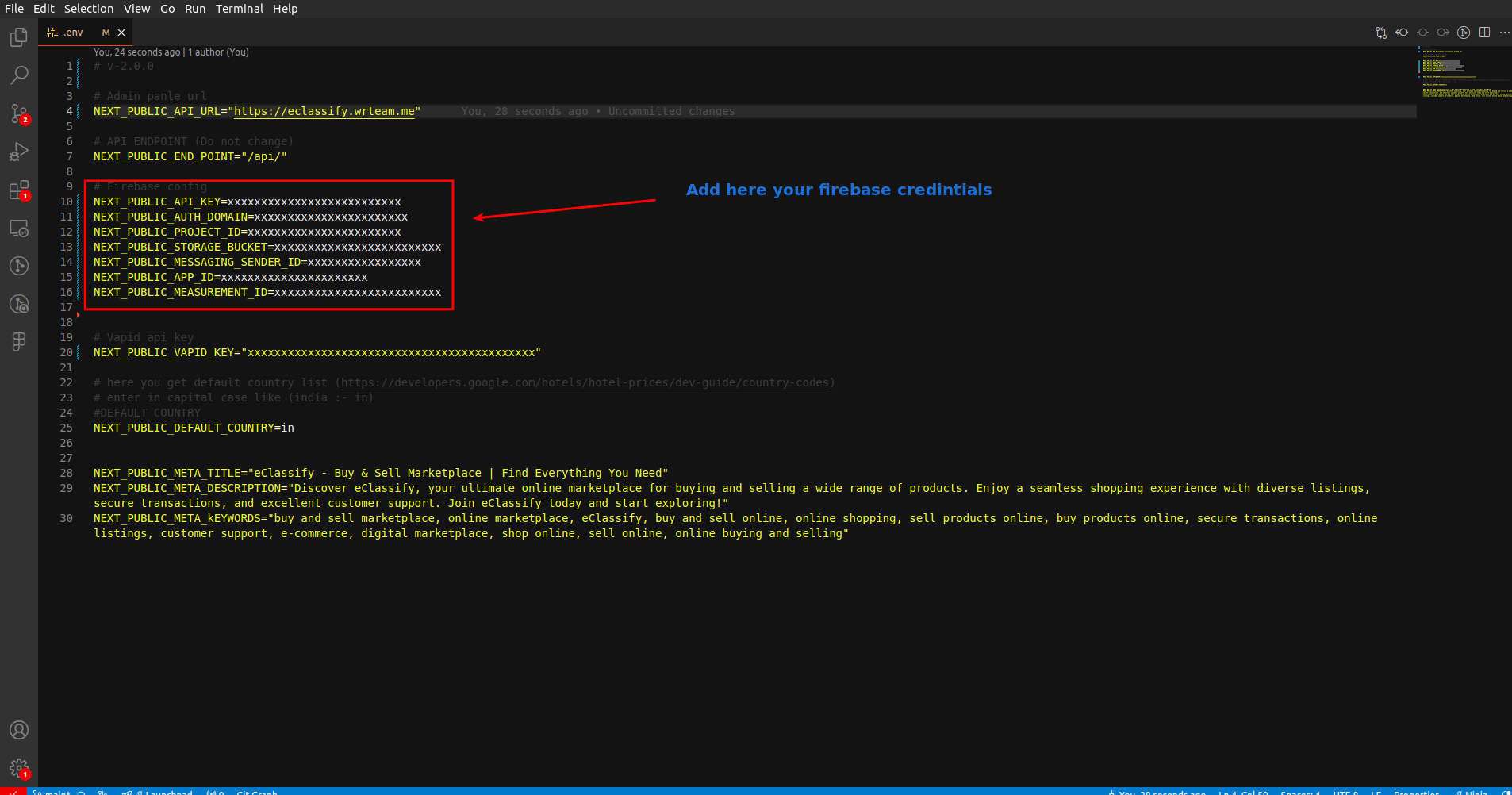
Task: Open Source Control with 2 pending changes
Action: [18, 113]
